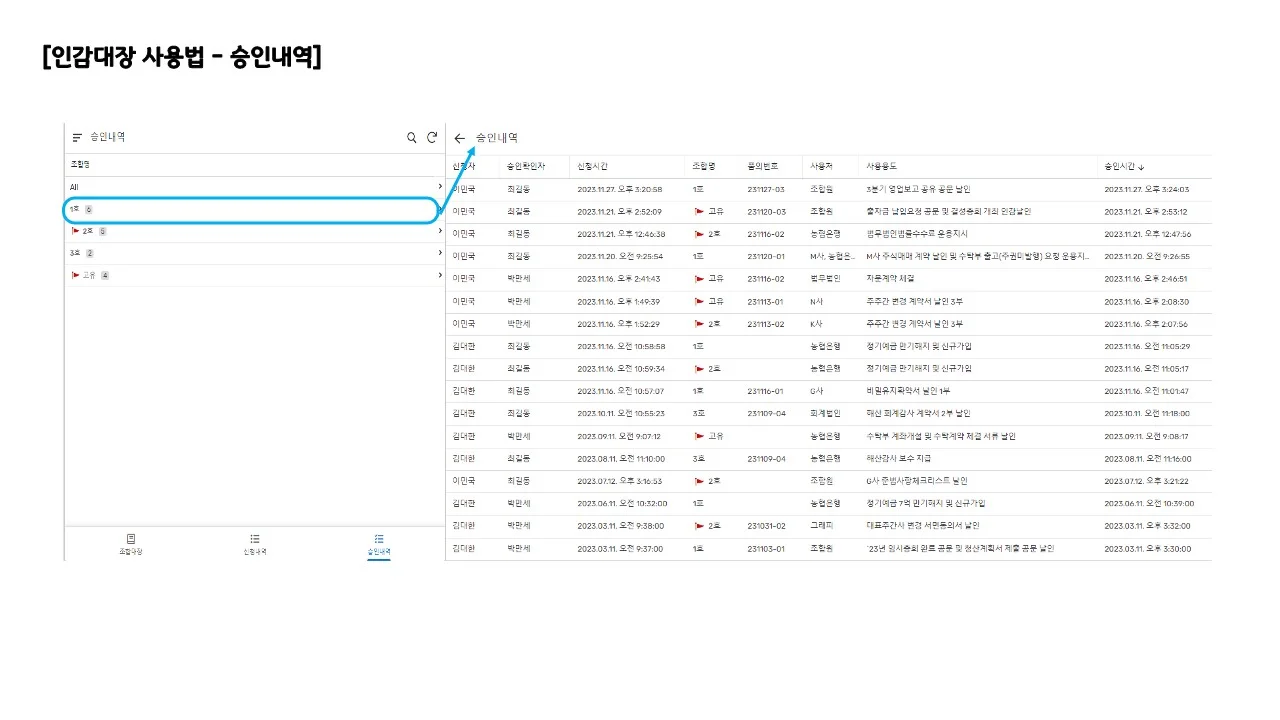Click cell '3분기 영업보고 공유 공문 날인'
Screen dimensions: 1280x720
[x=918, y=189]
